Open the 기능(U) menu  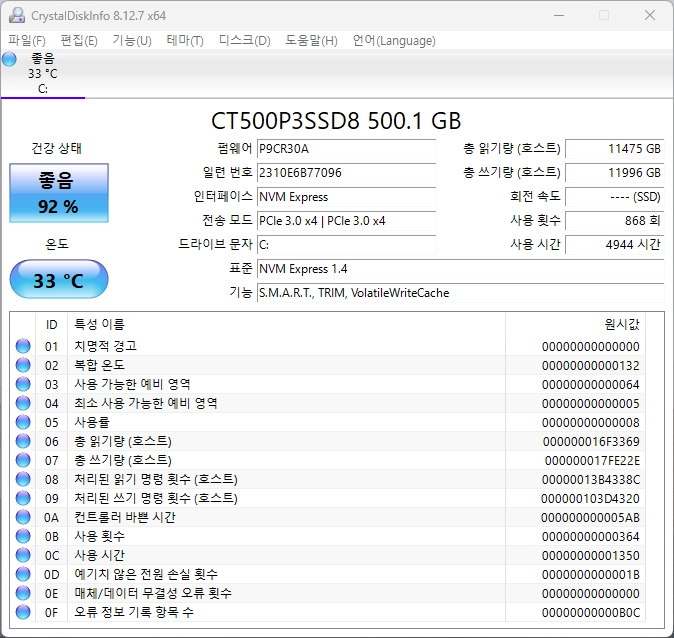(x=132, y=41)
